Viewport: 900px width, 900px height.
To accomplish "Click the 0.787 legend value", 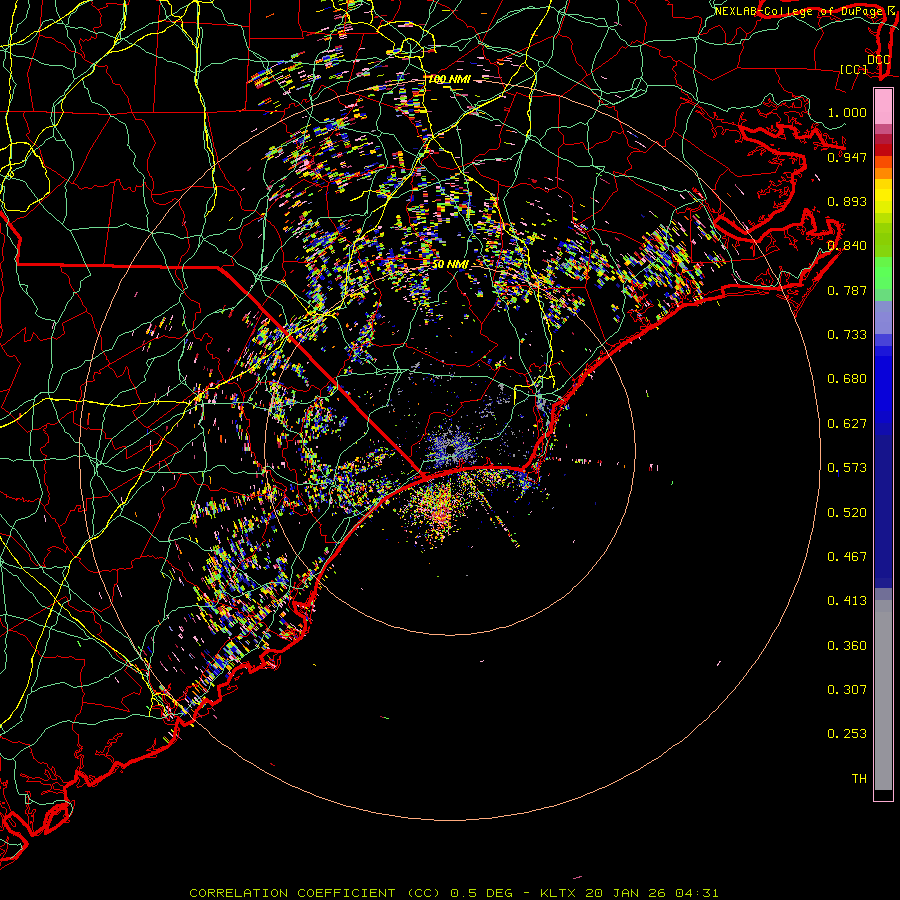I will pyautogui.click(x=847, y=290).
